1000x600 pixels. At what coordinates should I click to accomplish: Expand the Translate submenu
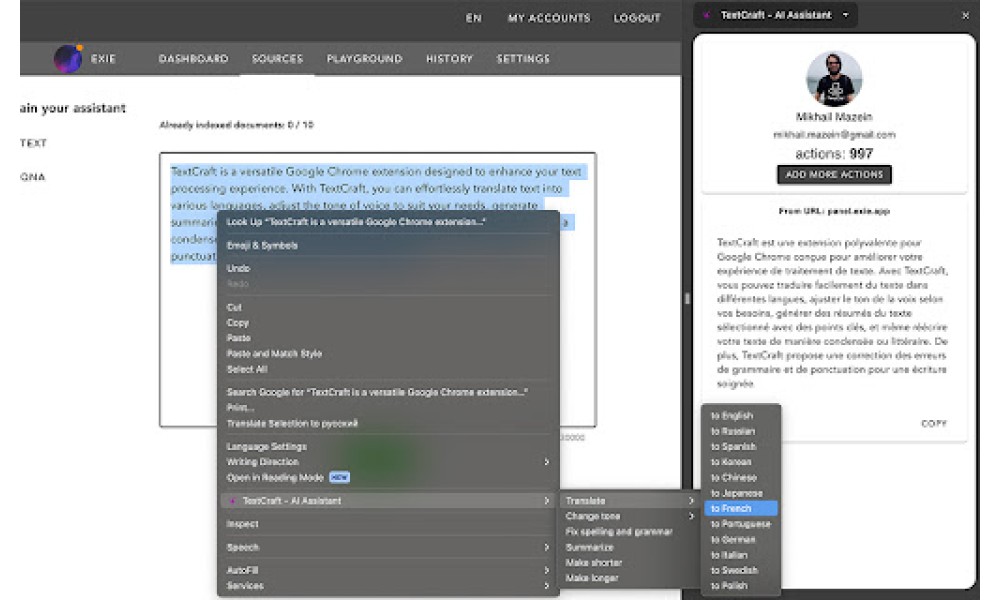(x=630, y=501)
